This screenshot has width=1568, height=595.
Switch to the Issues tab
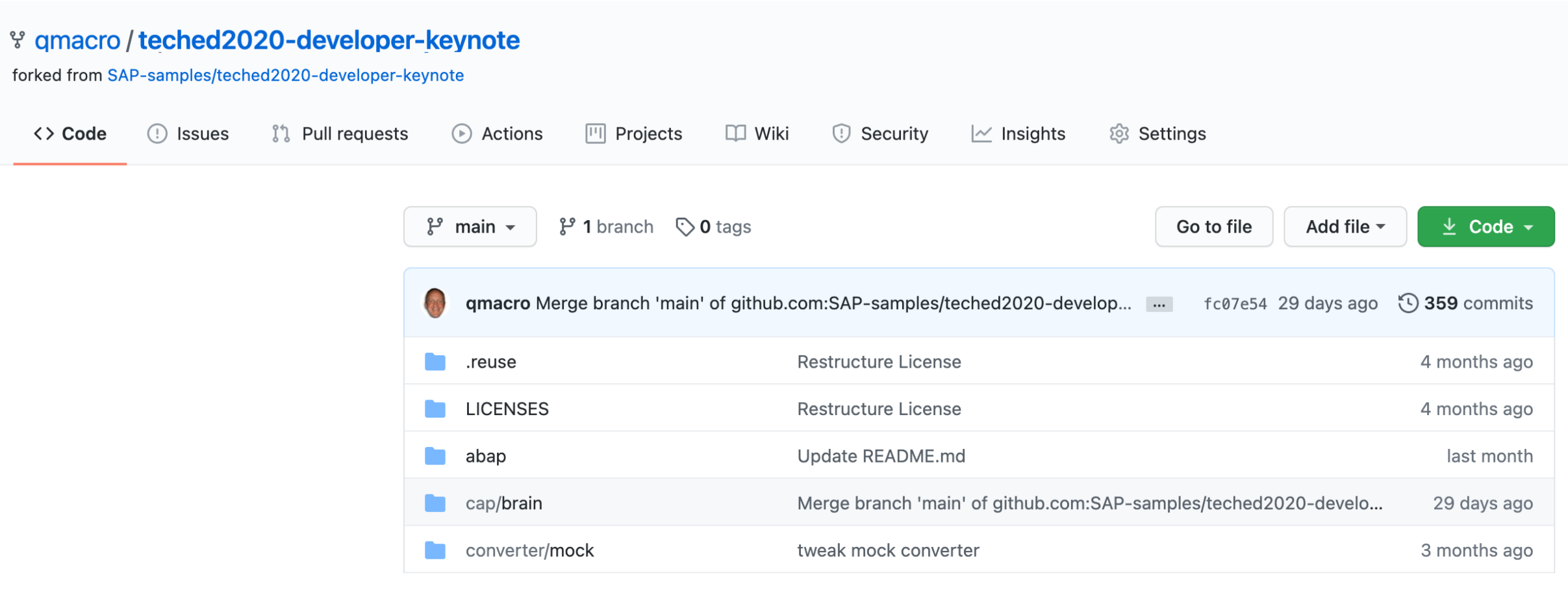click(188, 134)
